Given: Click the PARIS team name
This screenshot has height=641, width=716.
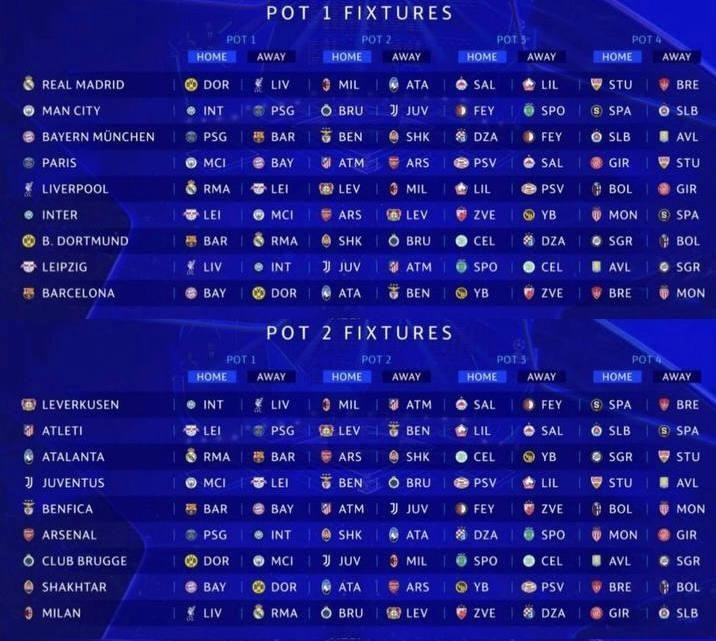Looking at the screenshot, I should coord(59,163).
